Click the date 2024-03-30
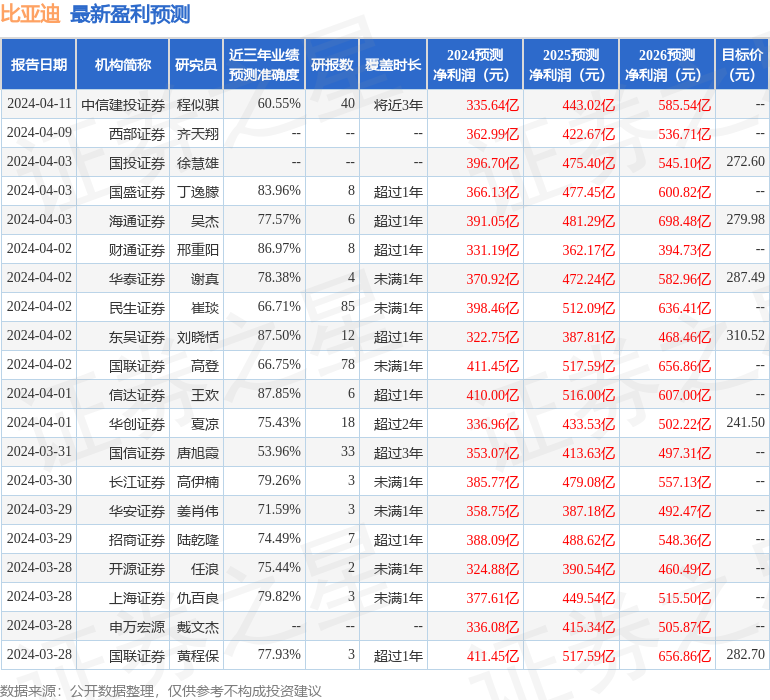 (x=39, y=480)
